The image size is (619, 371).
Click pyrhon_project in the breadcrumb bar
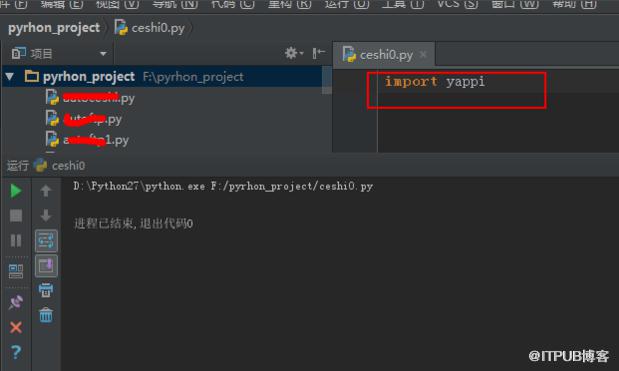click(54, 28)
